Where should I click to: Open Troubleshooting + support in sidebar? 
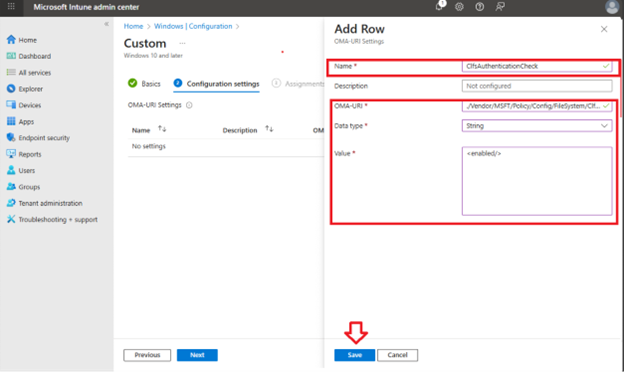click(52, 219)
